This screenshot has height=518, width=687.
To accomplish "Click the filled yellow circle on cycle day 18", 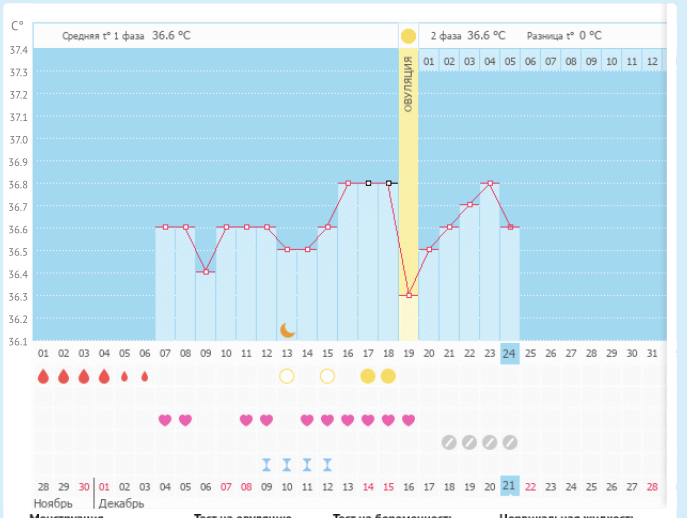I will [388, 376].
